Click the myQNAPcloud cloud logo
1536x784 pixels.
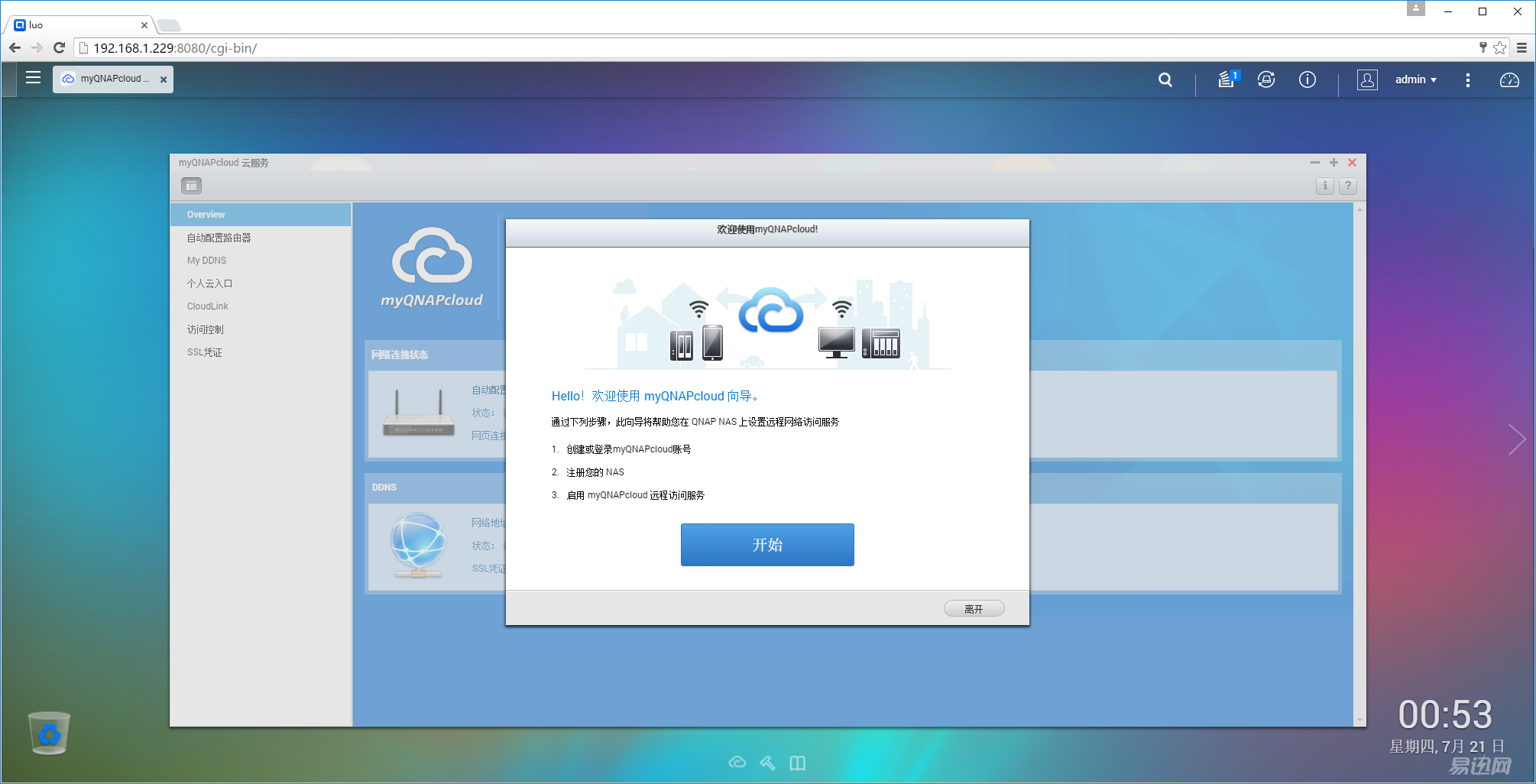coord(432,267)
